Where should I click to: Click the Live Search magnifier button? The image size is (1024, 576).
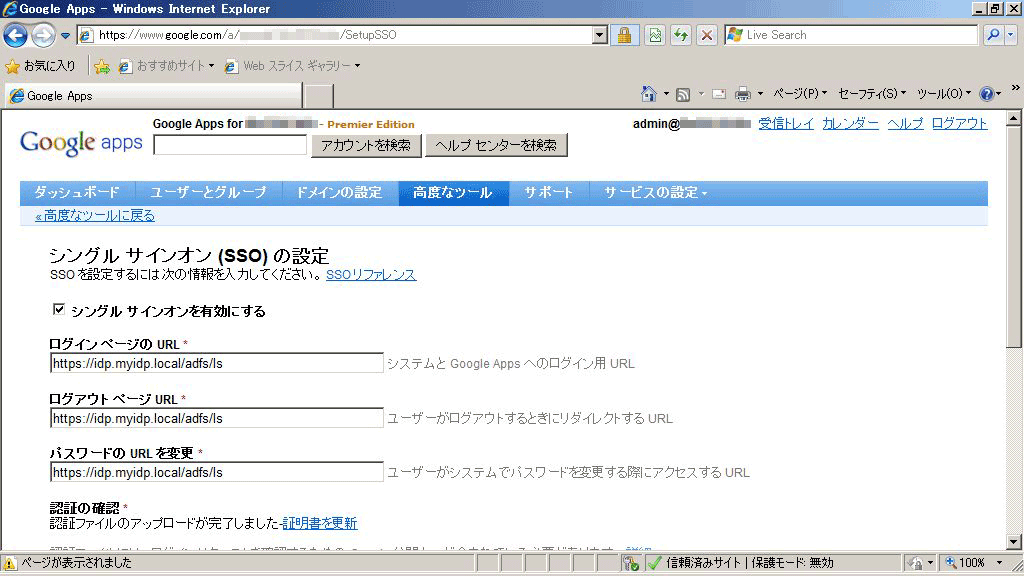pos(993,35)
